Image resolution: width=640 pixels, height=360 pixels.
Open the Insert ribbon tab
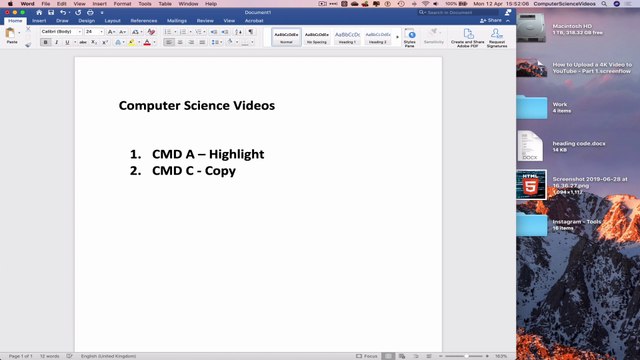tap(39, 21)
